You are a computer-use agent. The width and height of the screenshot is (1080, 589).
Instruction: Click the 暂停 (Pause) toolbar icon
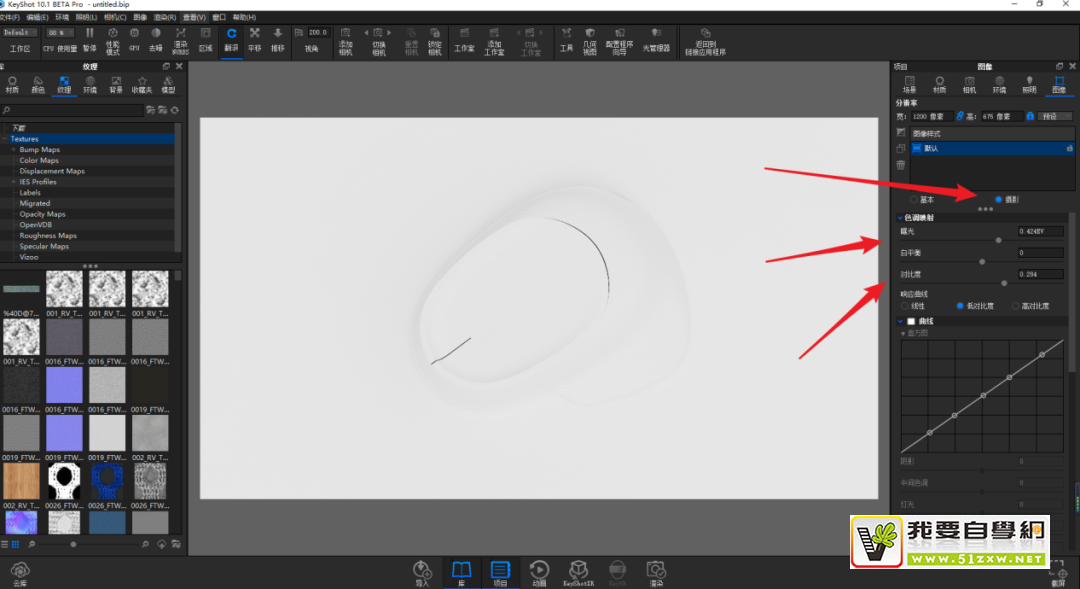tap(90, 38)
